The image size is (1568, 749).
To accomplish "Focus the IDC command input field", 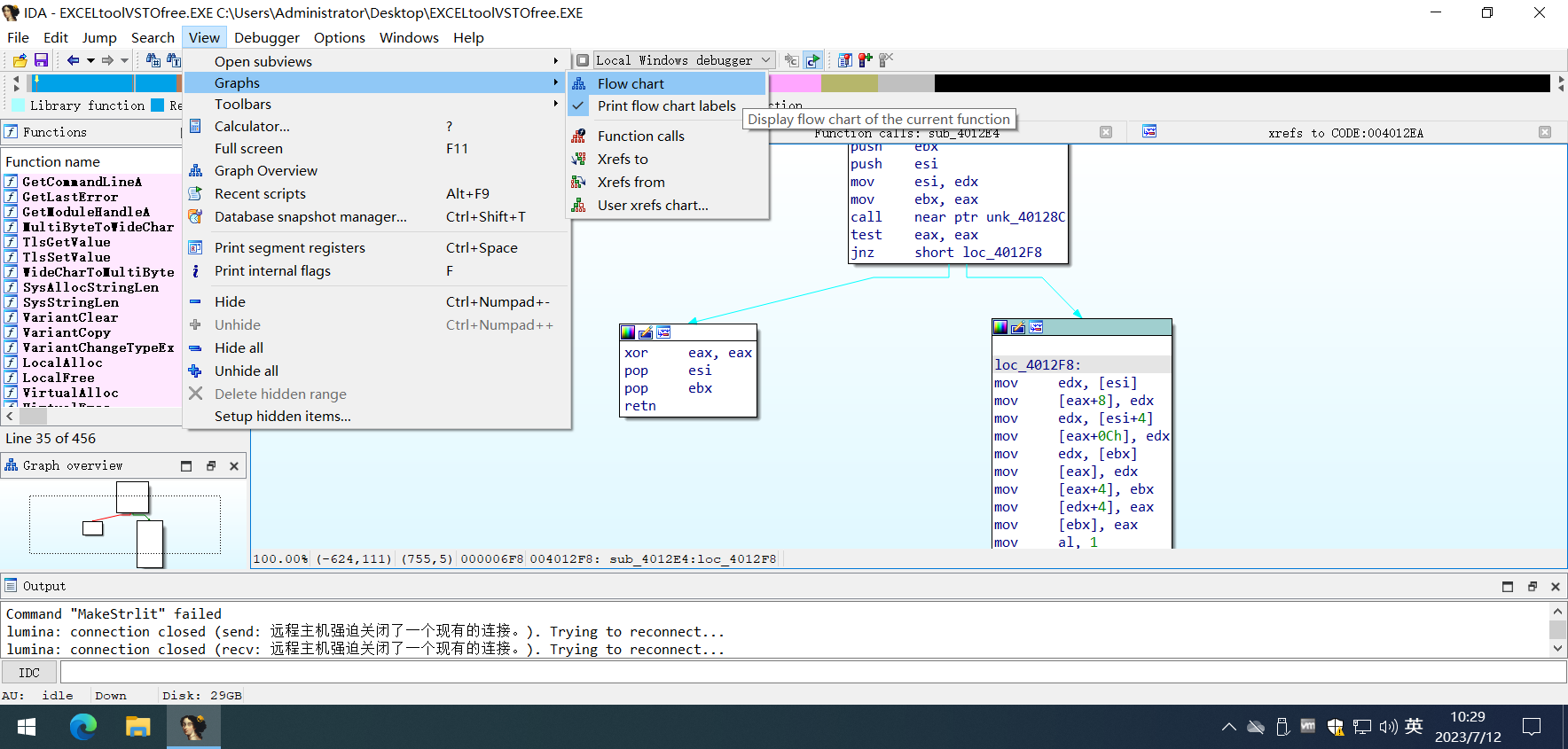I will pyautogui.click(x=813, y=673).
